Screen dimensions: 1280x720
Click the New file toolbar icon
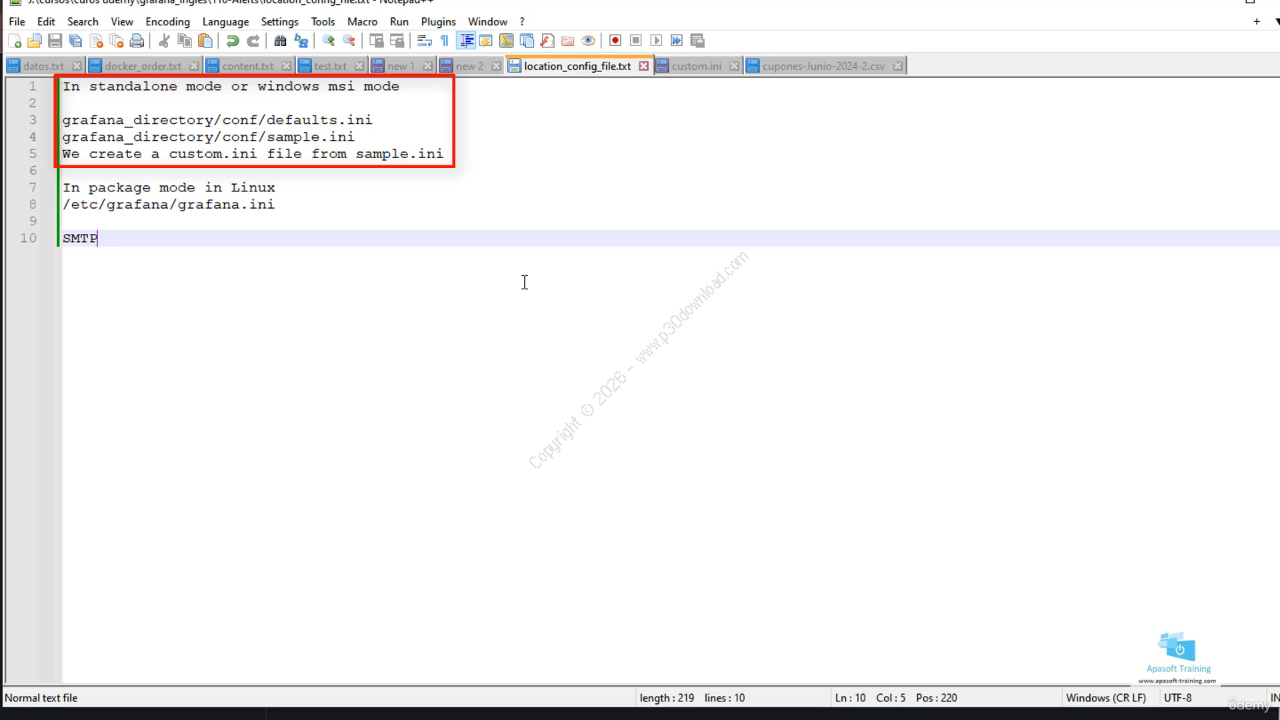(x=15, y=41)
